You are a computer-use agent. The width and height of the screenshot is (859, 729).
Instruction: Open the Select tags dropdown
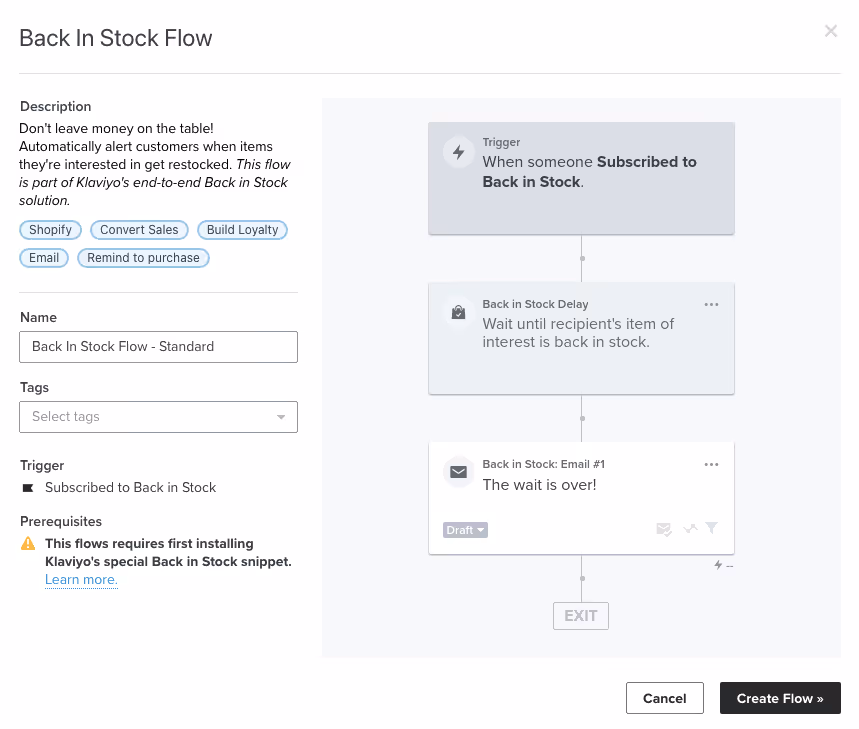158,416
